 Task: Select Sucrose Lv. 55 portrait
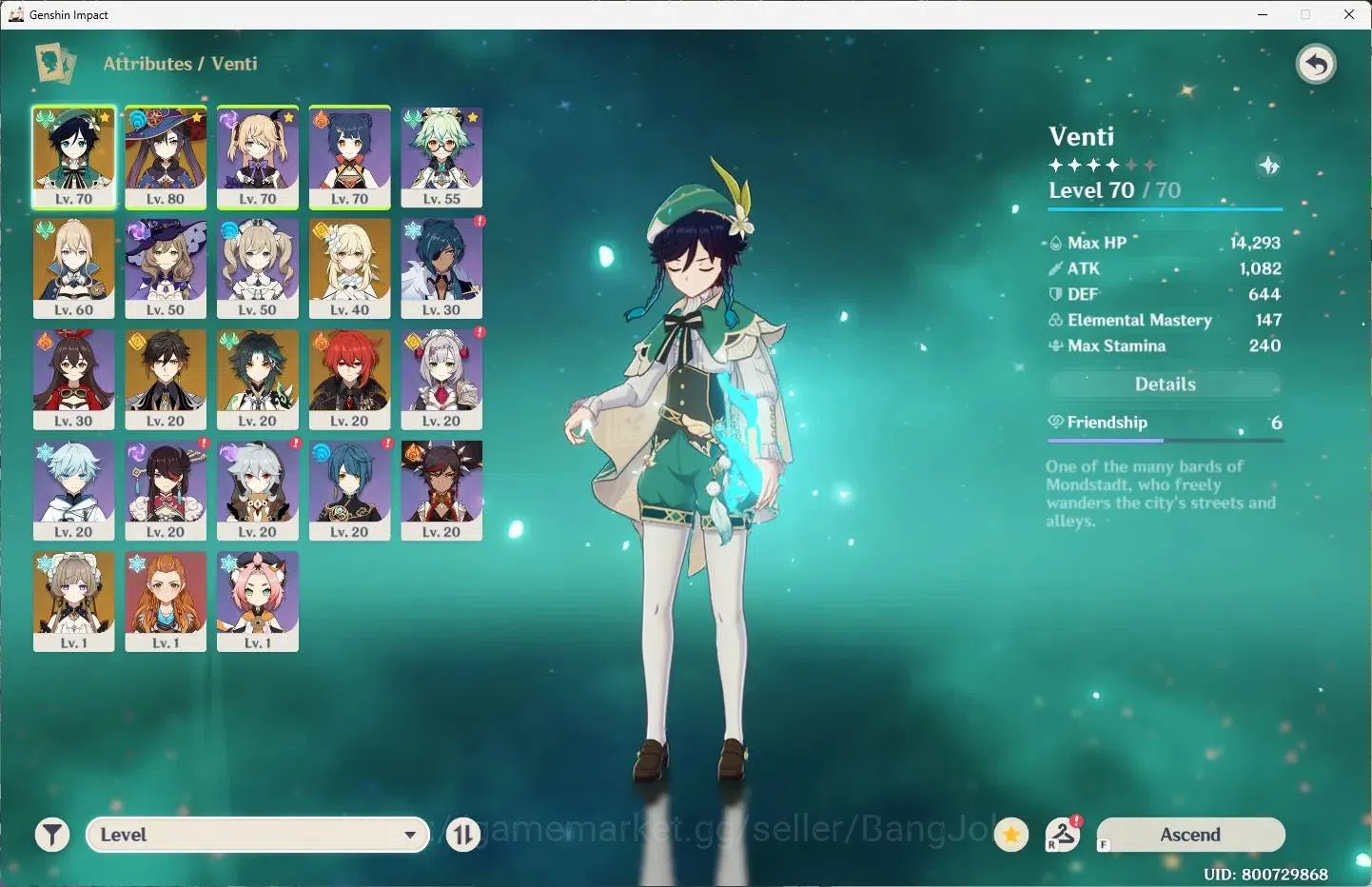point(441,157)
